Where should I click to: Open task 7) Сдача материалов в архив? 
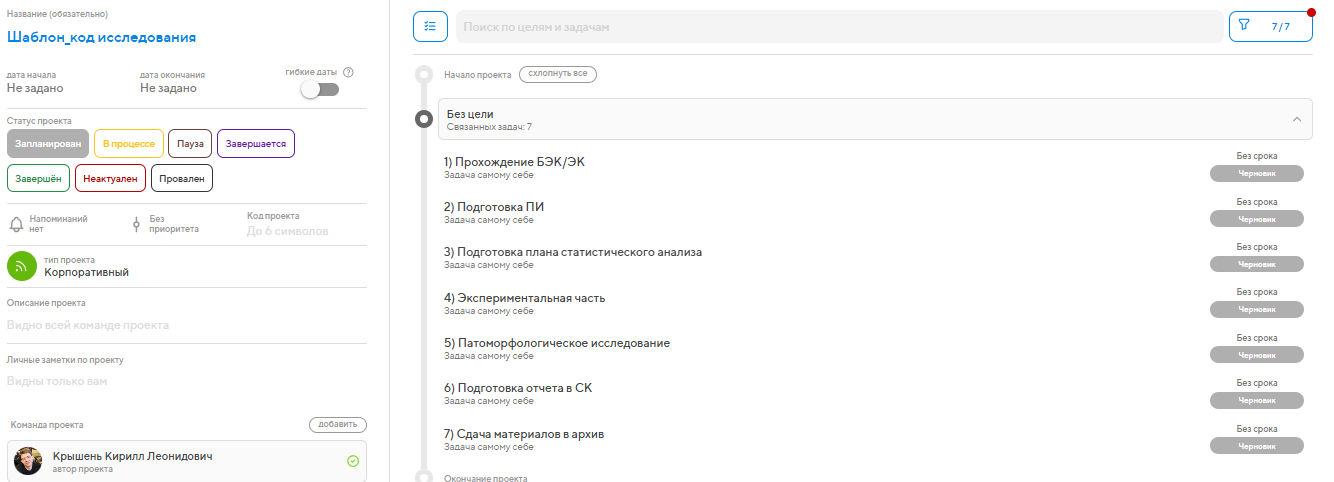coord(523,434)
